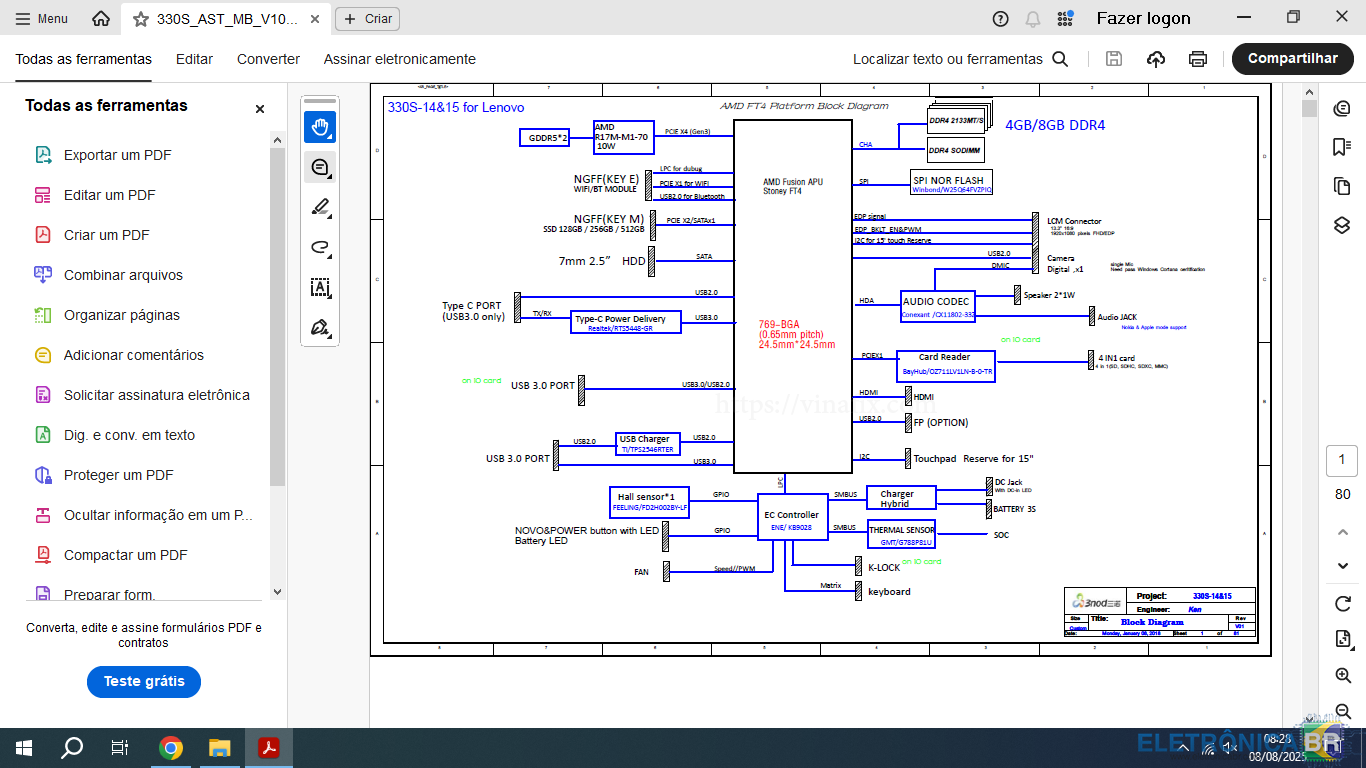Open the Editar tab

(194, 59)
